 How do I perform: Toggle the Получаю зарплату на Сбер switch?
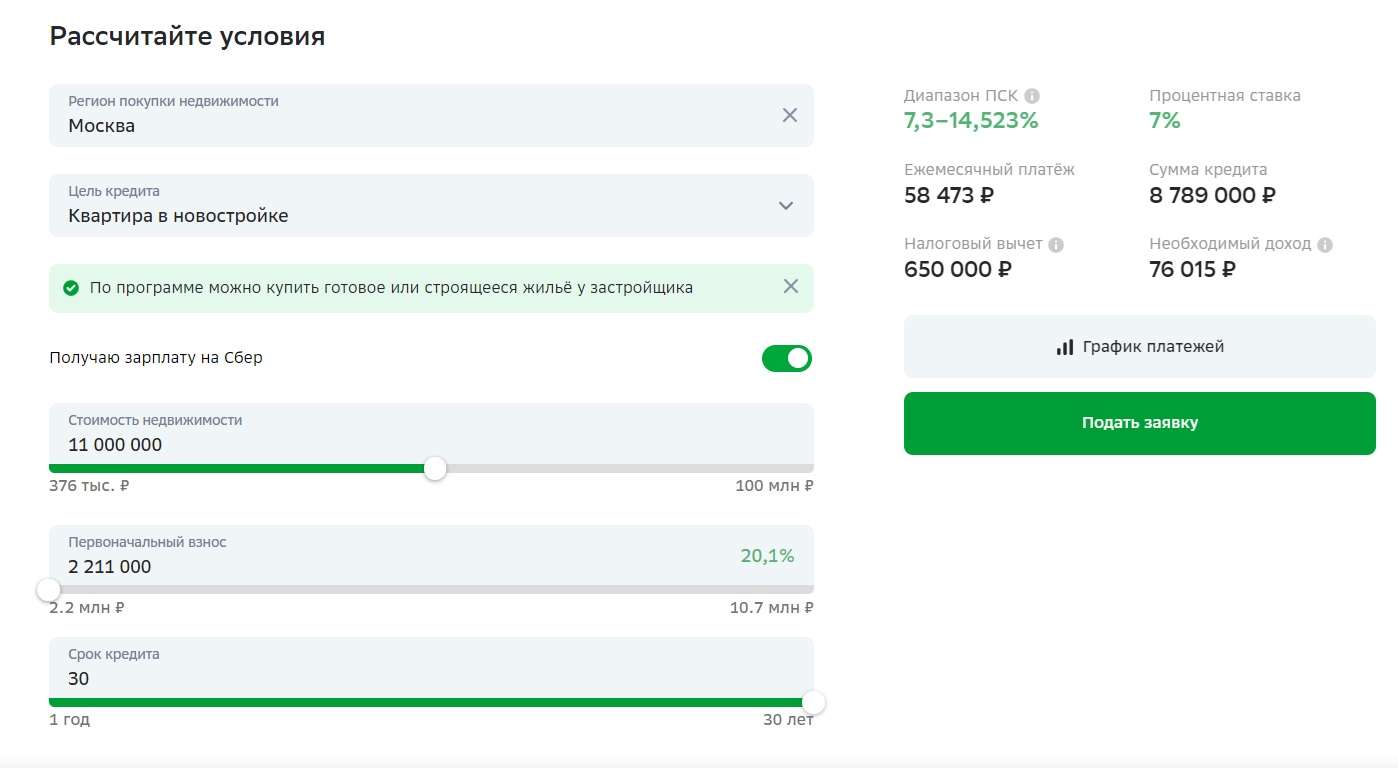click(x=787, y=358)
